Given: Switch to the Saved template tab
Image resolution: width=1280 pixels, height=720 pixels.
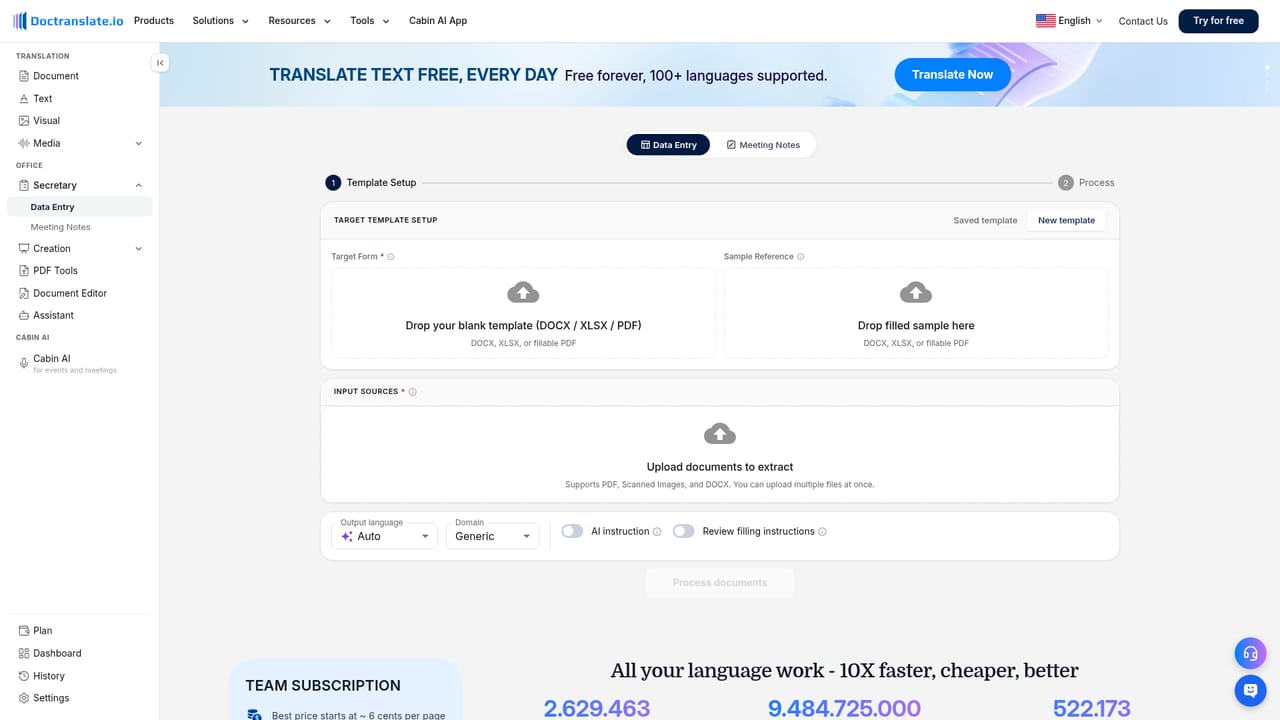Looking at the screenshot, I should click(x=985, y=220).
